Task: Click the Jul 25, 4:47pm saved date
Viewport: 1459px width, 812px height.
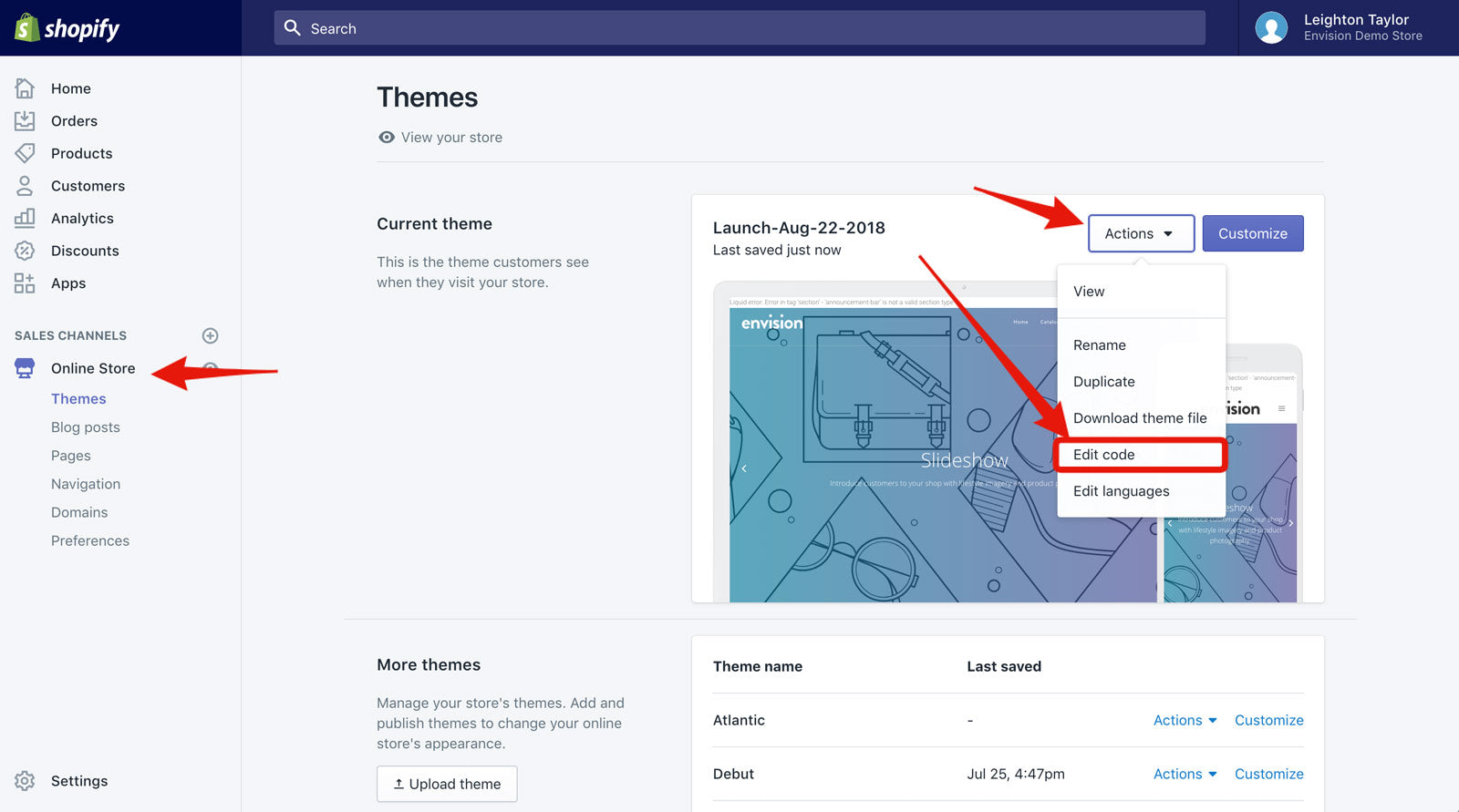Action: (x=1016, y=774)
